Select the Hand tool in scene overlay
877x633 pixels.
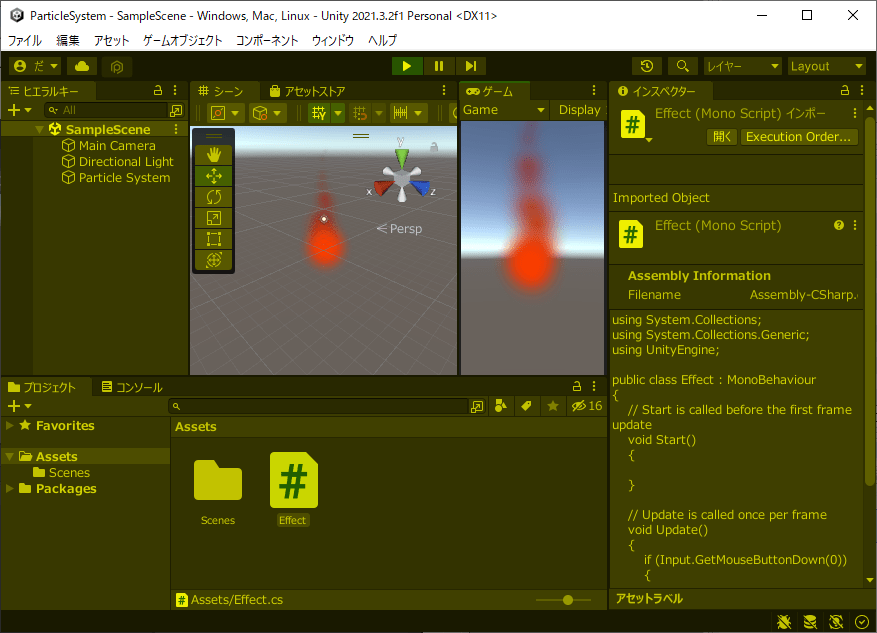pyautogui.click(x=213, y=154)
